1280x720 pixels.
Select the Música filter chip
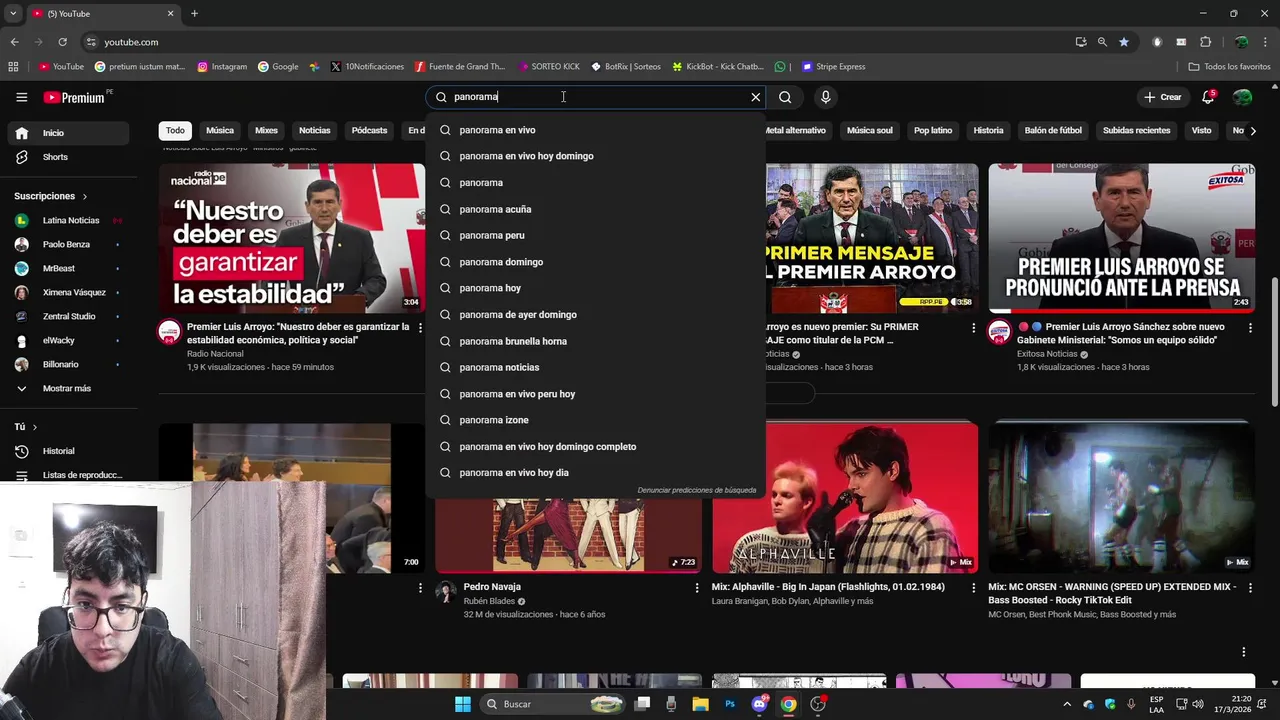pos(220,130)
